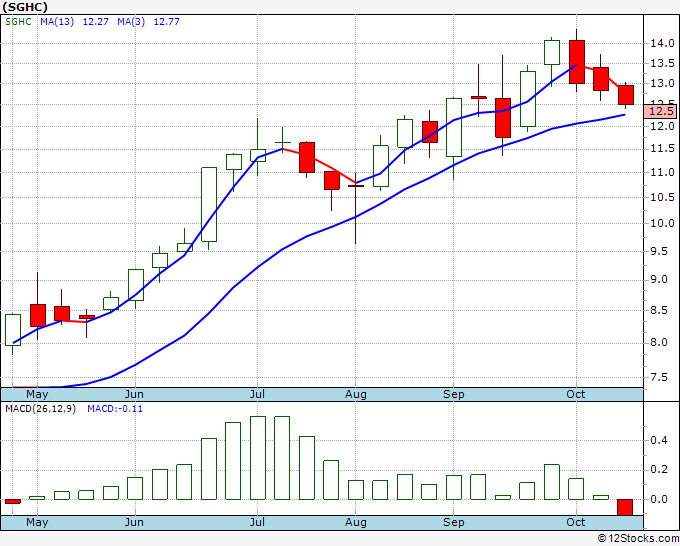
Task: Click the long-wick doji candle at early August
Action: [355, 186]
